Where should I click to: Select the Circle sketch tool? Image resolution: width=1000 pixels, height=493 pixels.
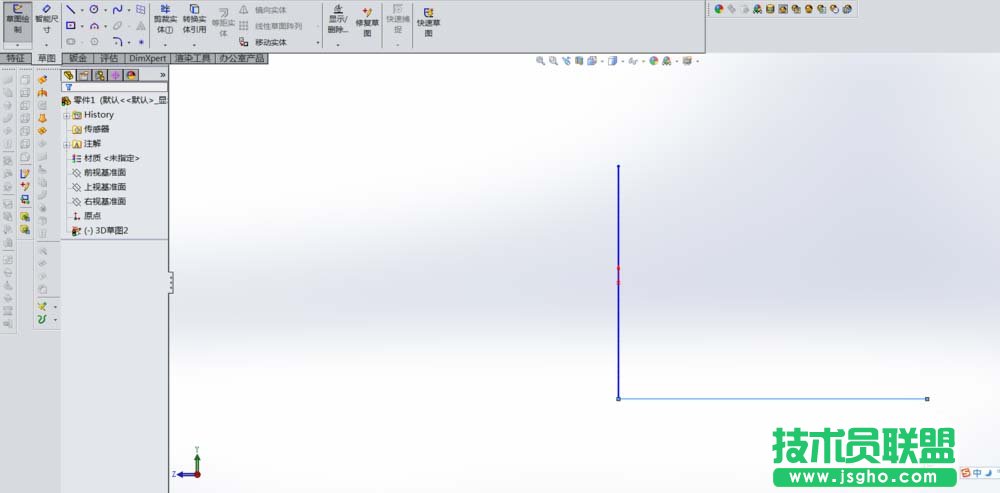(x=94, y=10)
